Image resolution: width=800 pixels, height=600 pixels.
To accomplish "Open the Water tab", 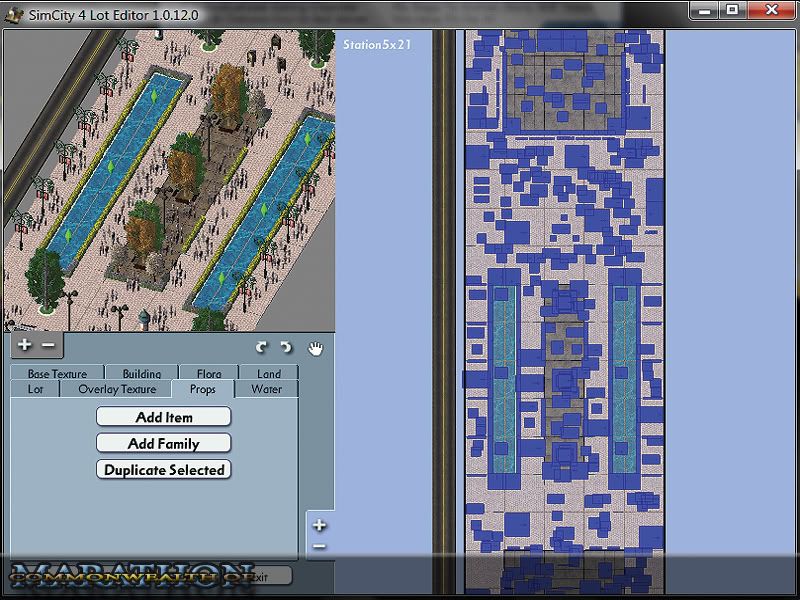I will pos(266,389).
